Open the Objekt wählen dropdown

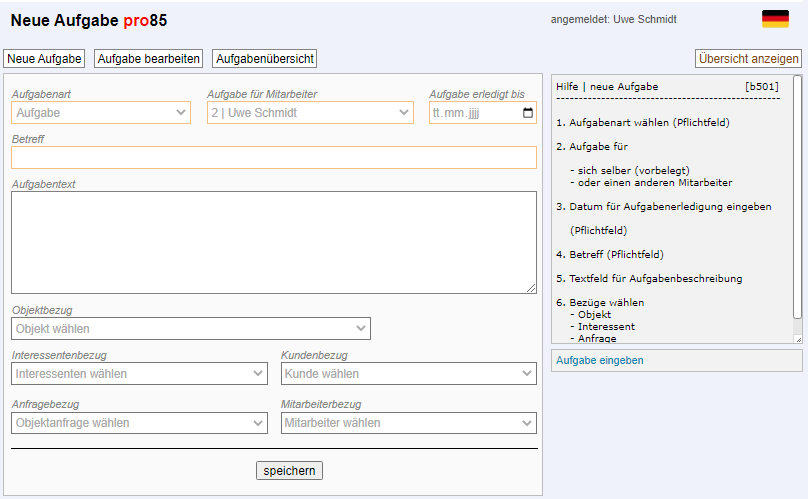(191, 329)
